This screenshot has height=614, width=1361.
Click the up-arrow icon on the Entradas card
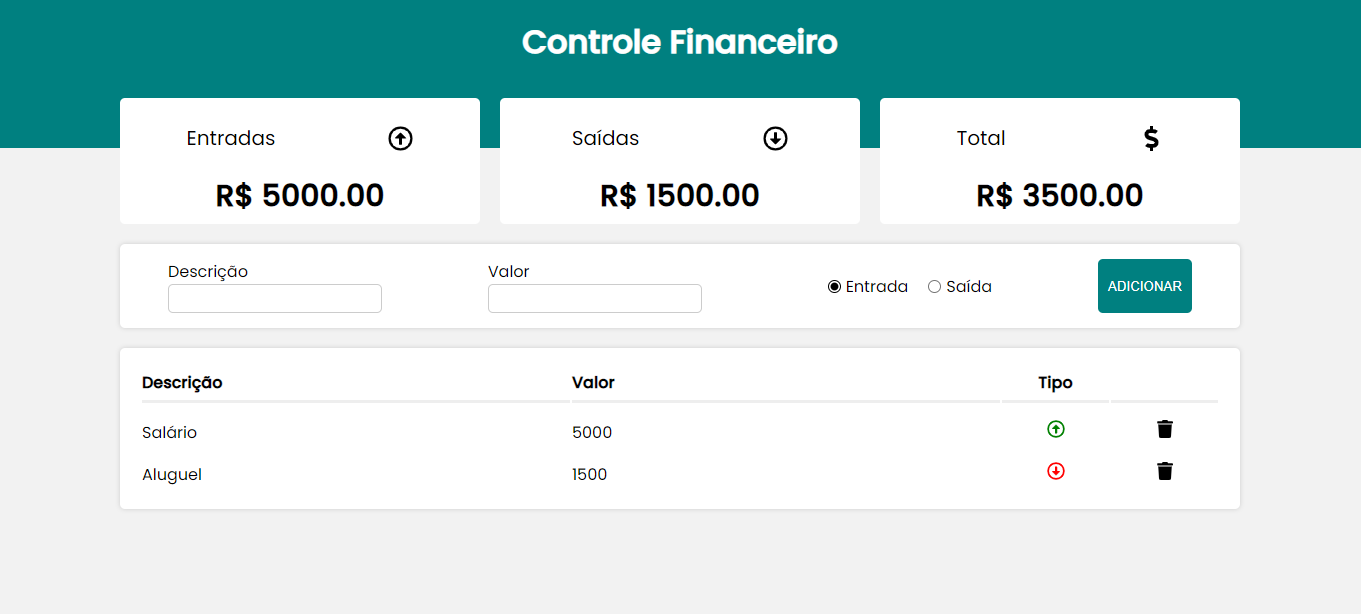400,138
